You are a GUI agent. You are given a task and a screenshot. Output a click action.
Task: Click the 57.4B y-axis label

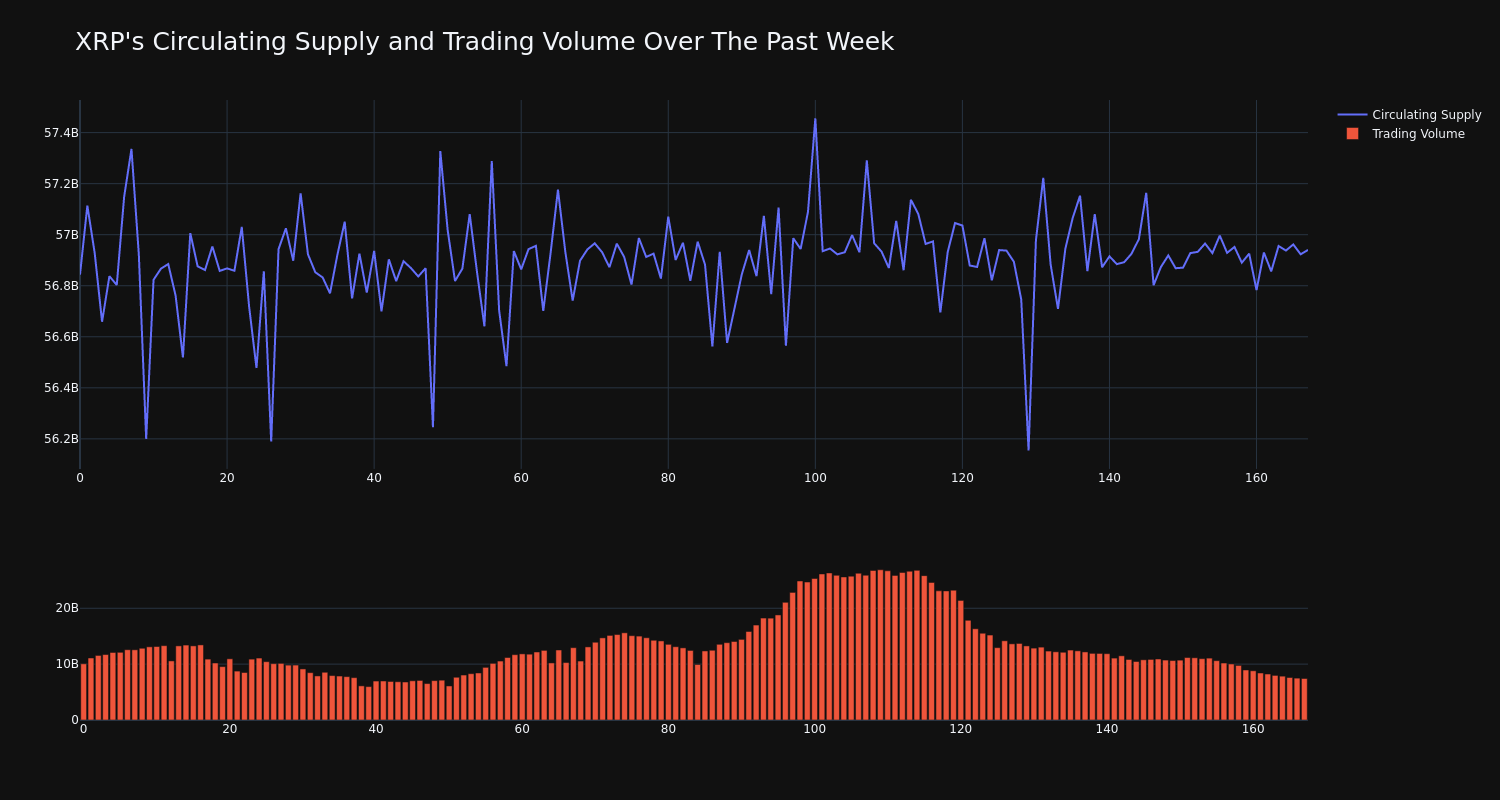(x=61, y=133)
